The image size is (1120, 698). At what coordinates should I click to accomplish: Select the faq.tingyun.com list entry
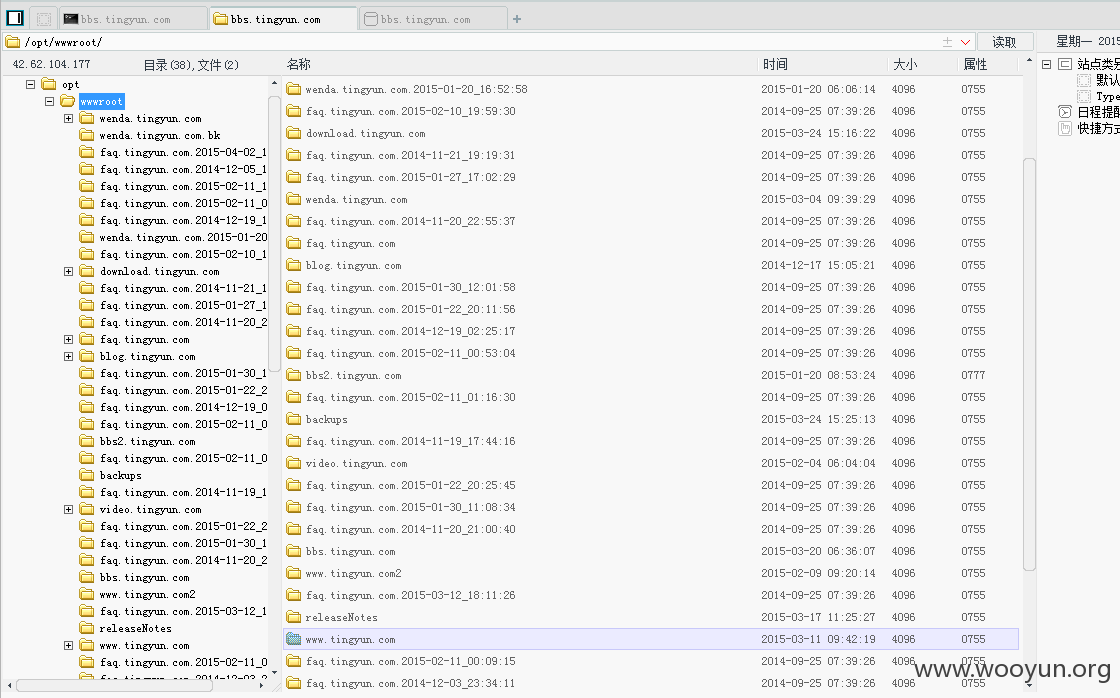click(651, 243)
